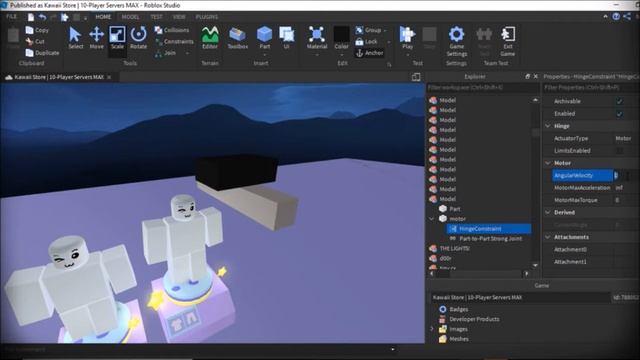Select the Kawaii Store document tab

tap(58, 77)
